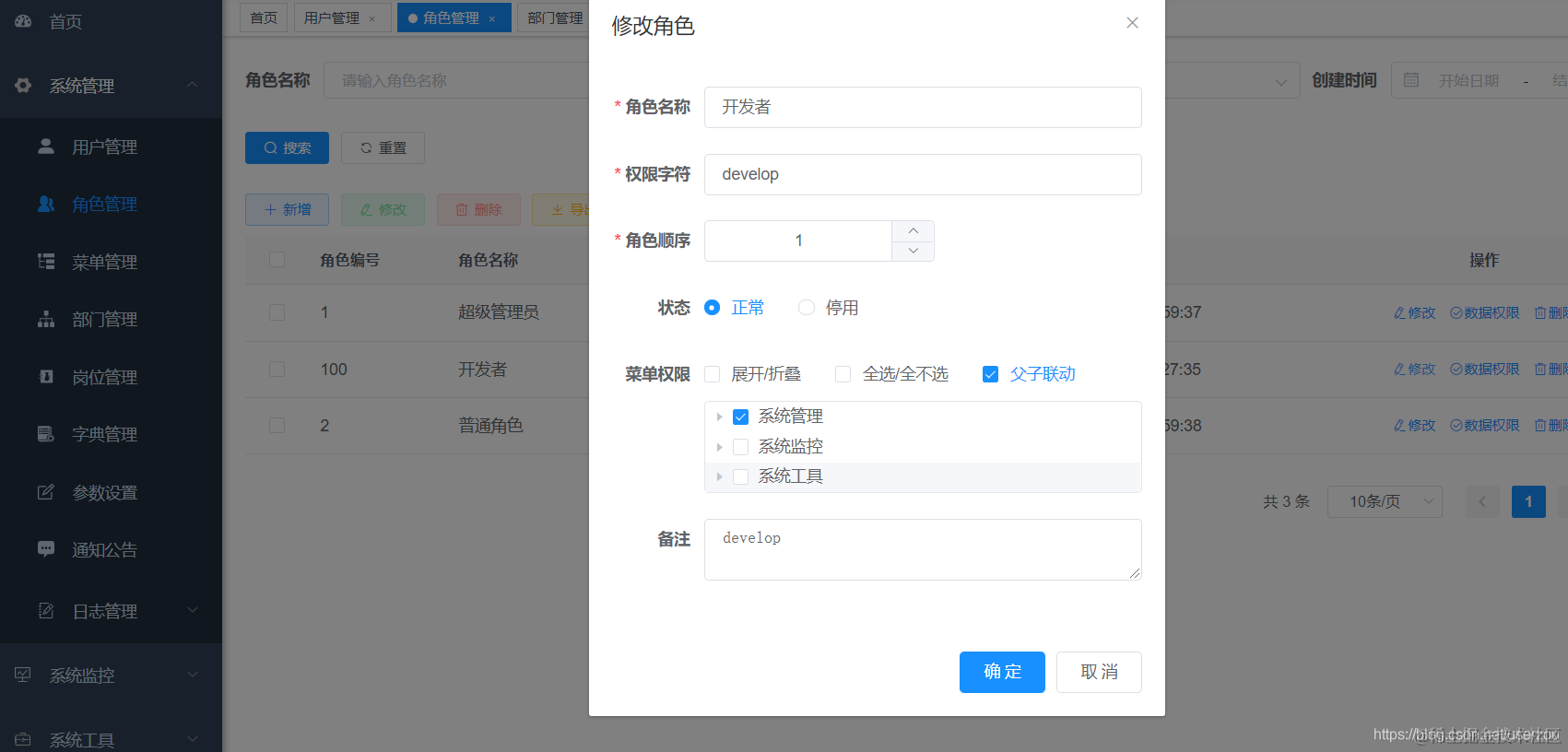Click the dashboard icon beside 首页

click(23, 21)
